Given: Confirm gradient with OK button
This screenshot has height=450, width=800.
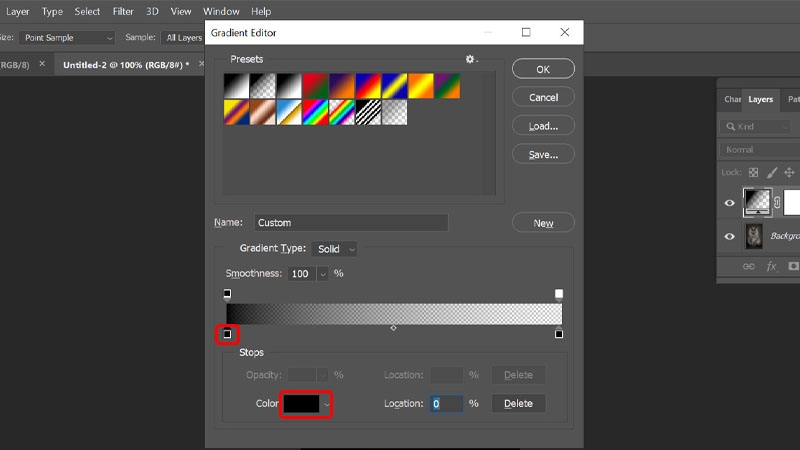Looking at the screenshot, I should tap(543, 69).
